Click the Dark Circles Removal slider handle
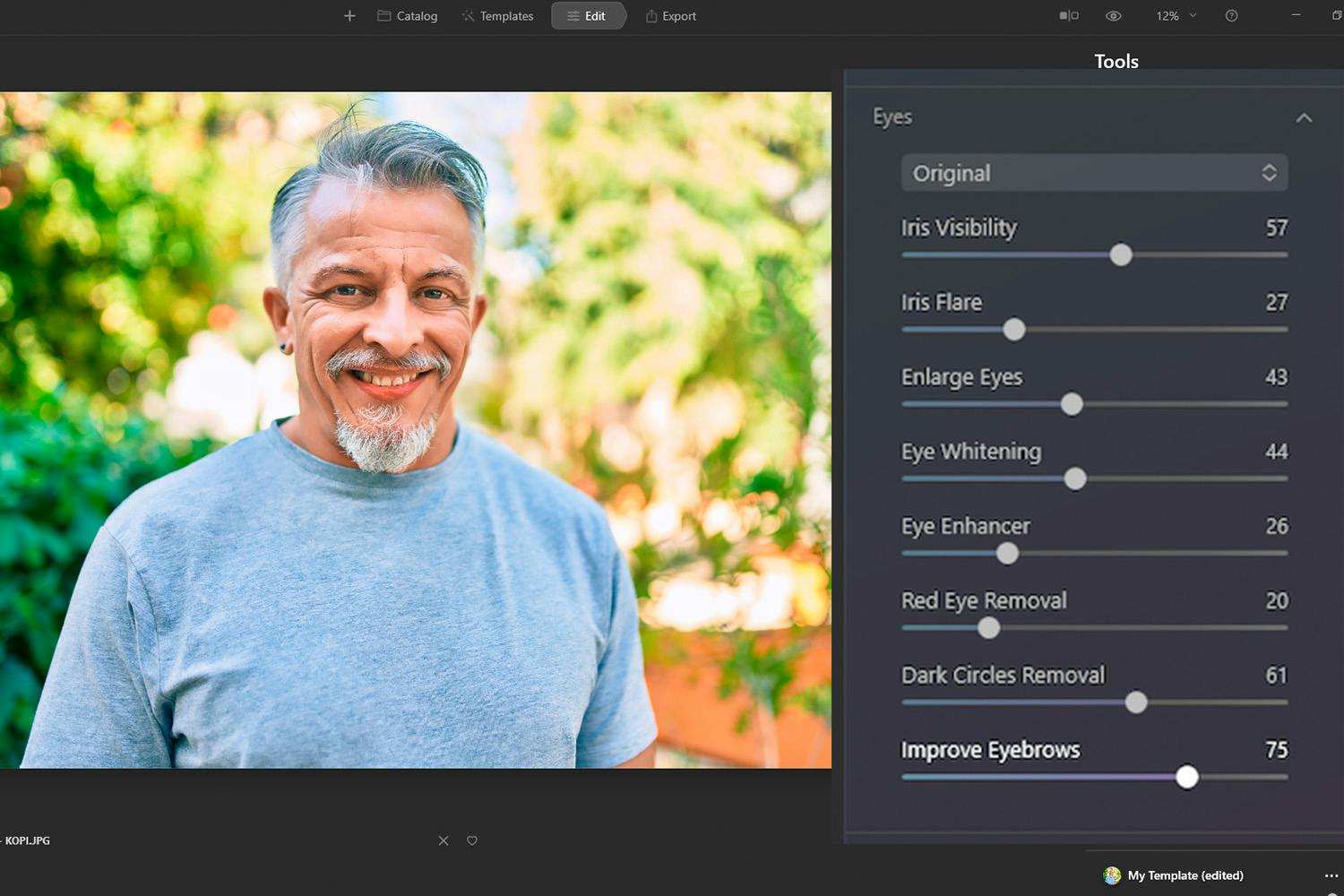 (x=1135, y=702)
